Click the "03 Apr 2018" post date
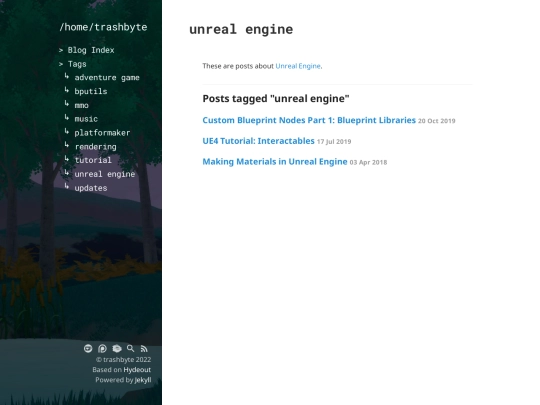This screenshot has height=405, width=540. (368, 163)
